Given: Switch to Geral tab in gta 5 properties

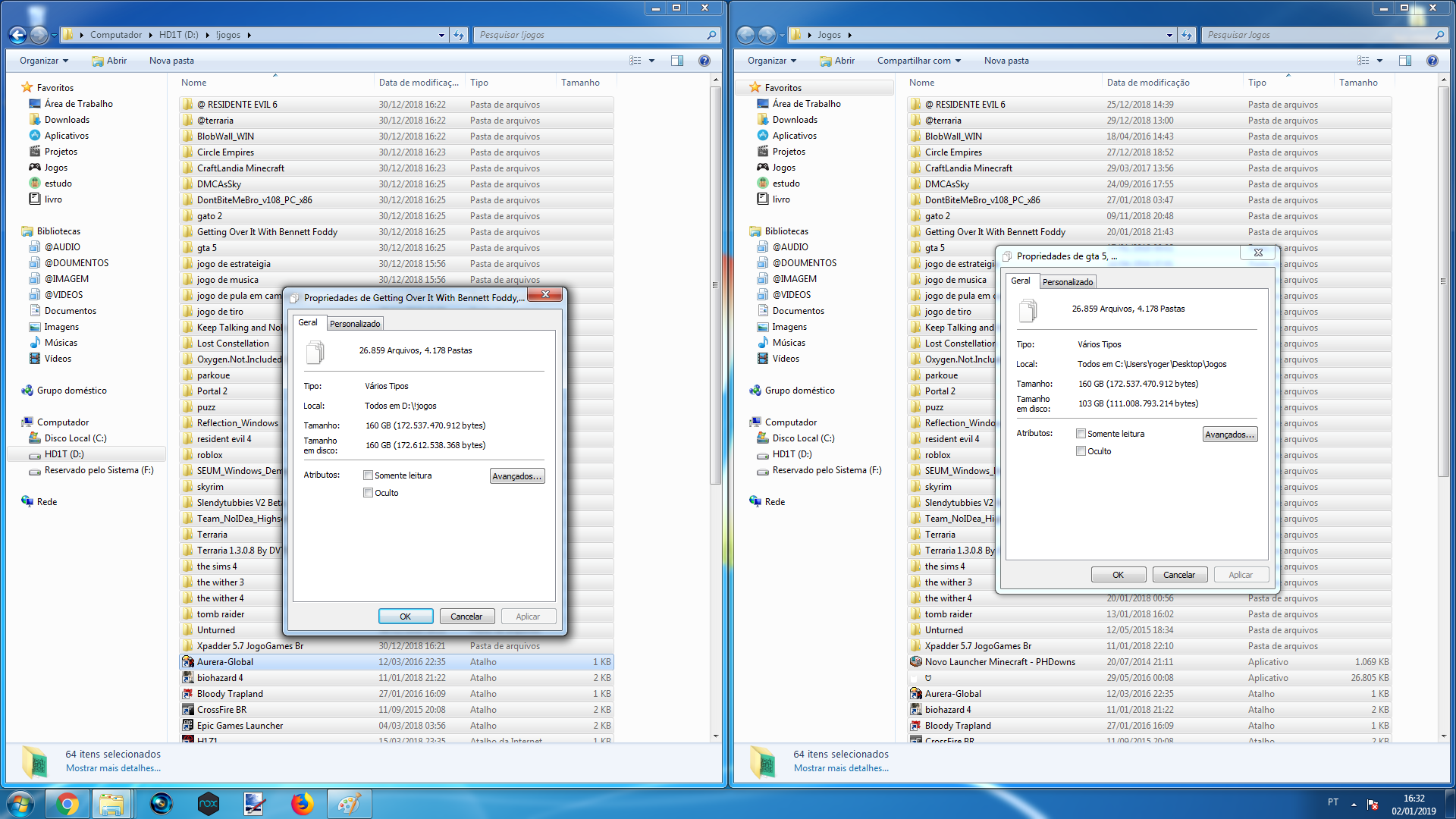Looking at the screenshot, I should (x=1021, y=281).
